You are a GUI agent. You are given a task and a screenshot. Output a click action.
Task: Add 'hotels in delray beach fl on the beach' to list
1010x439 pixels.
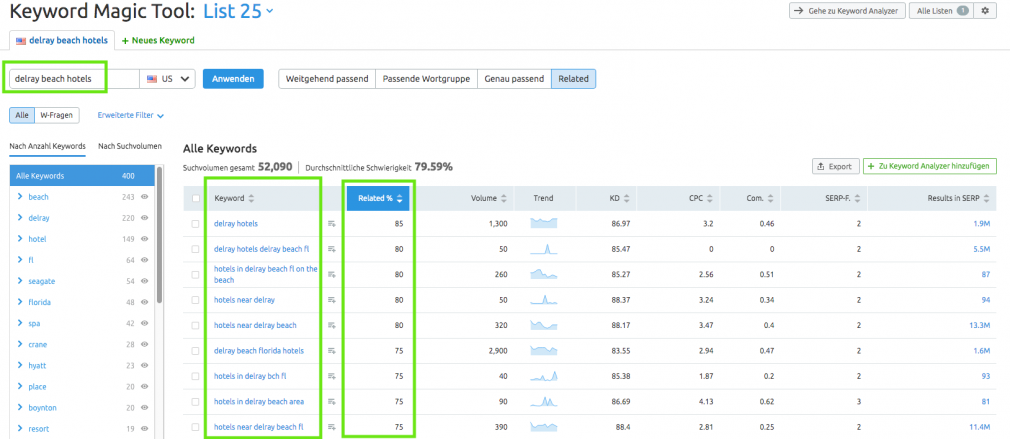point(332,274)
